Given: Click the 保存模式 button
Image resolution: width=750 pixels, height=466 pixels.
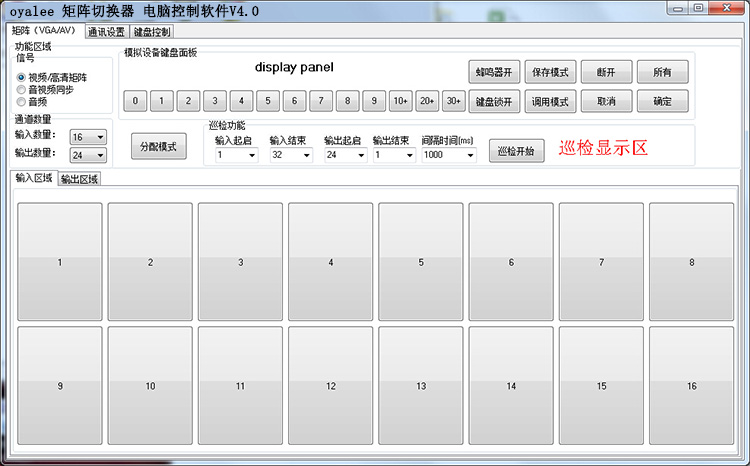Looking at the screenshot, I should click(x=550, y=73).
